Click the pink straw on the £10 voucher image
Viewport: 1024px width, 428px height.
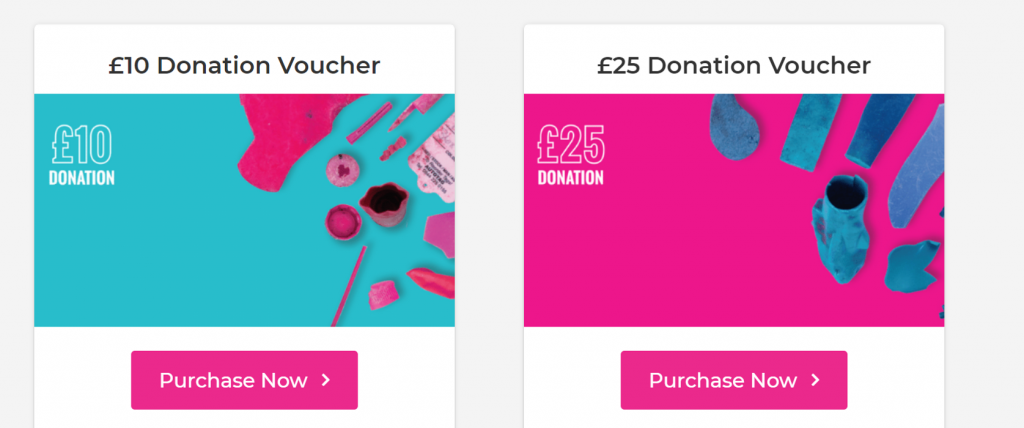coord(349,286)
